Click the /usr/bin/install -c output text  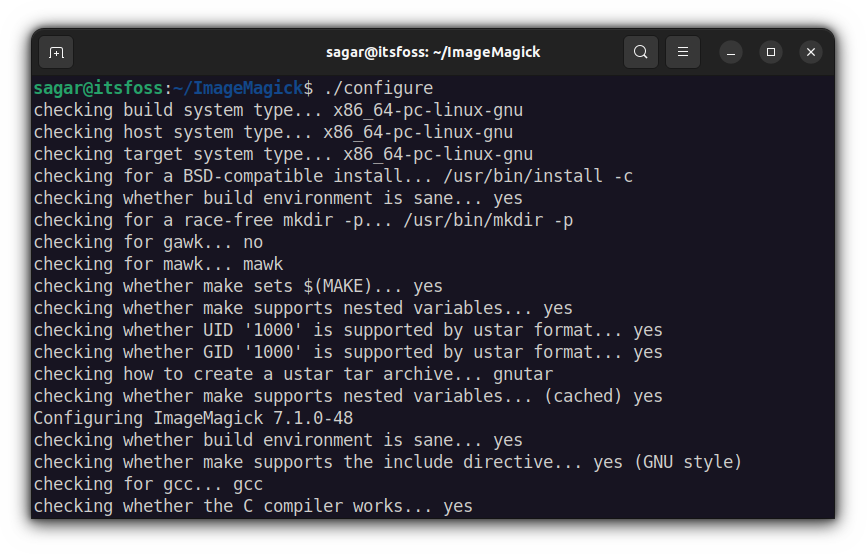(537, 176)
